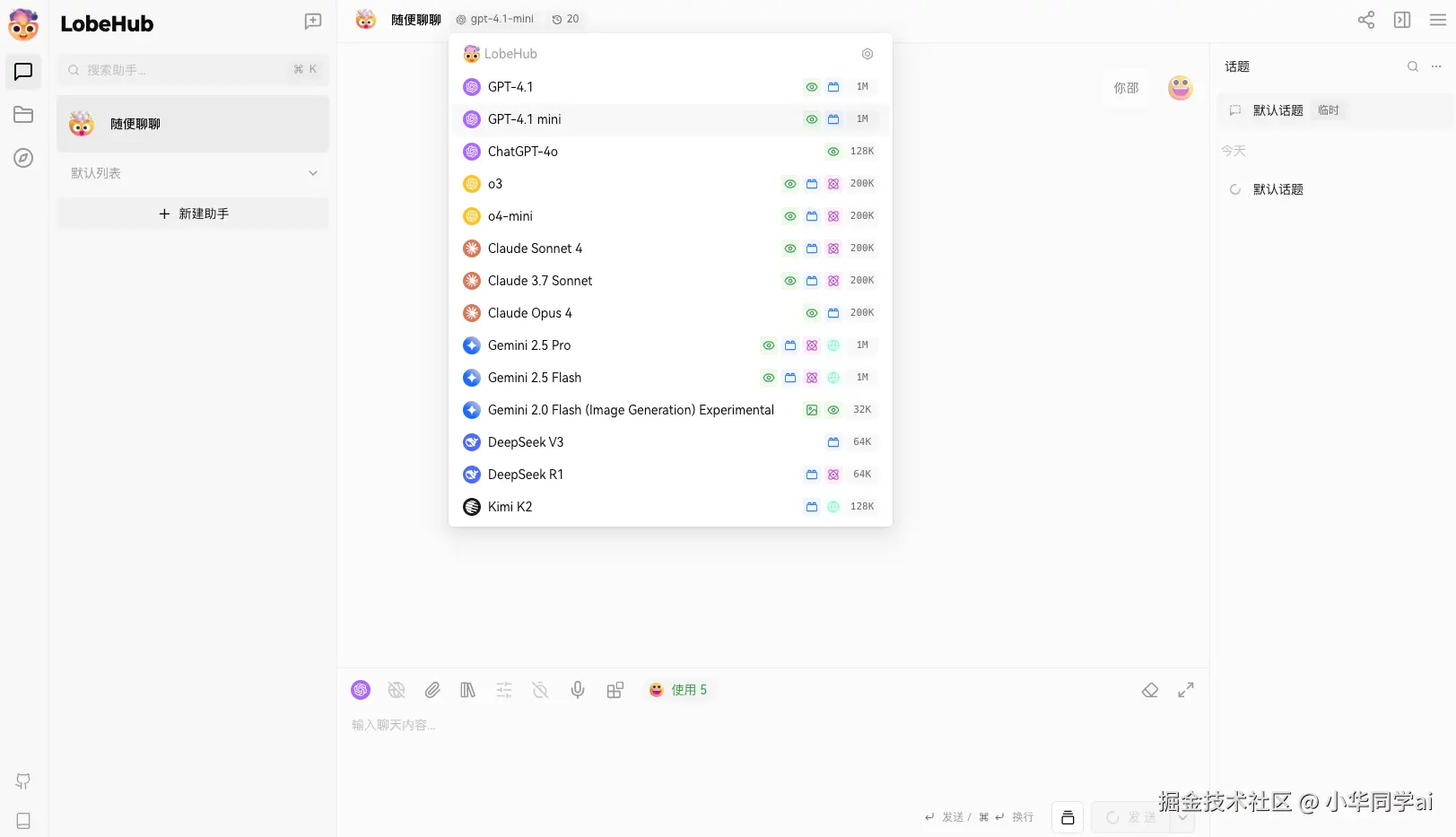Click the save-topic icon beside the send button
The image size is (1456, 837).
click(1068, 817)
